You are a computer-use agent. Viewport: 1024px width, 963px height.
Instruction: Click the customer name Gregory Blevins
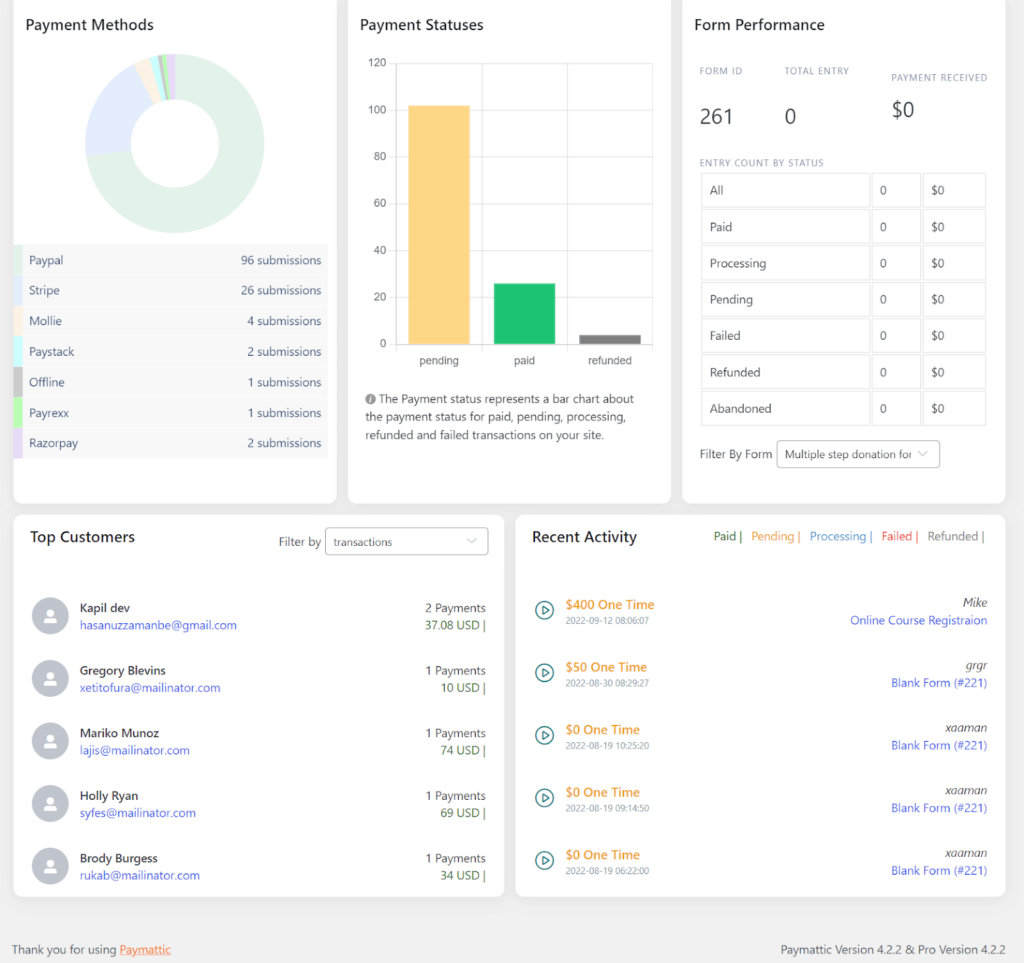click(123, 671)
